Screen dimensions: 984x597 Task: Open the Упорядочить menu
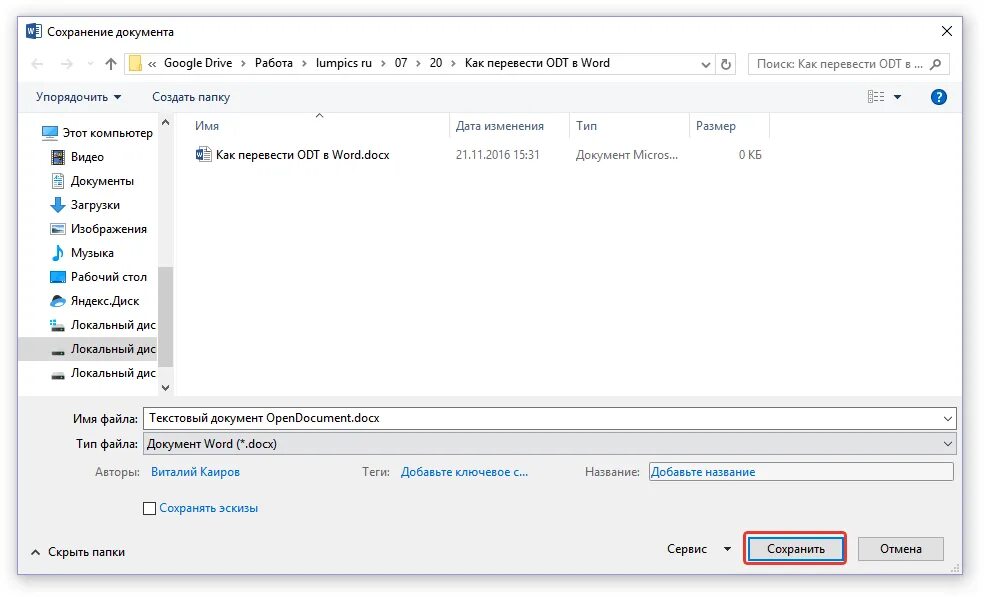pyautogui.click(x=78, y=97)
